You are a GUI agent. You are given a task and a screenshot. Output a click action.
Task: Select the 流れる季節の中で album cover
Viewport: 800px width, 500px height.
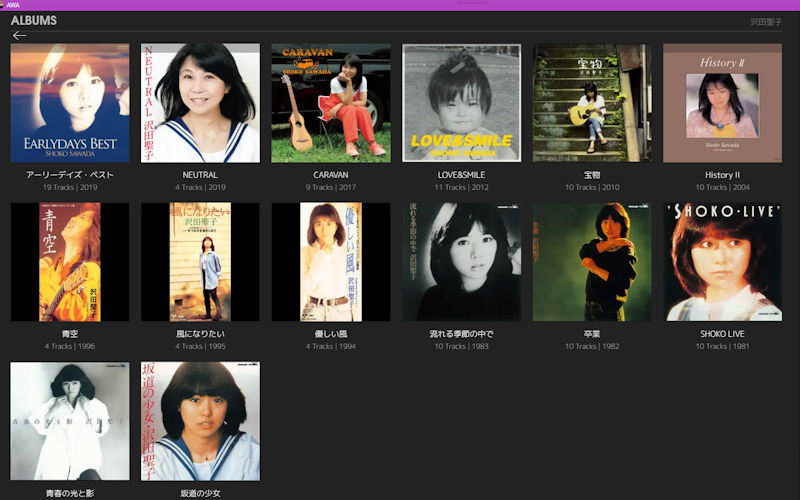pyautogui.click(x=462, y=262)
